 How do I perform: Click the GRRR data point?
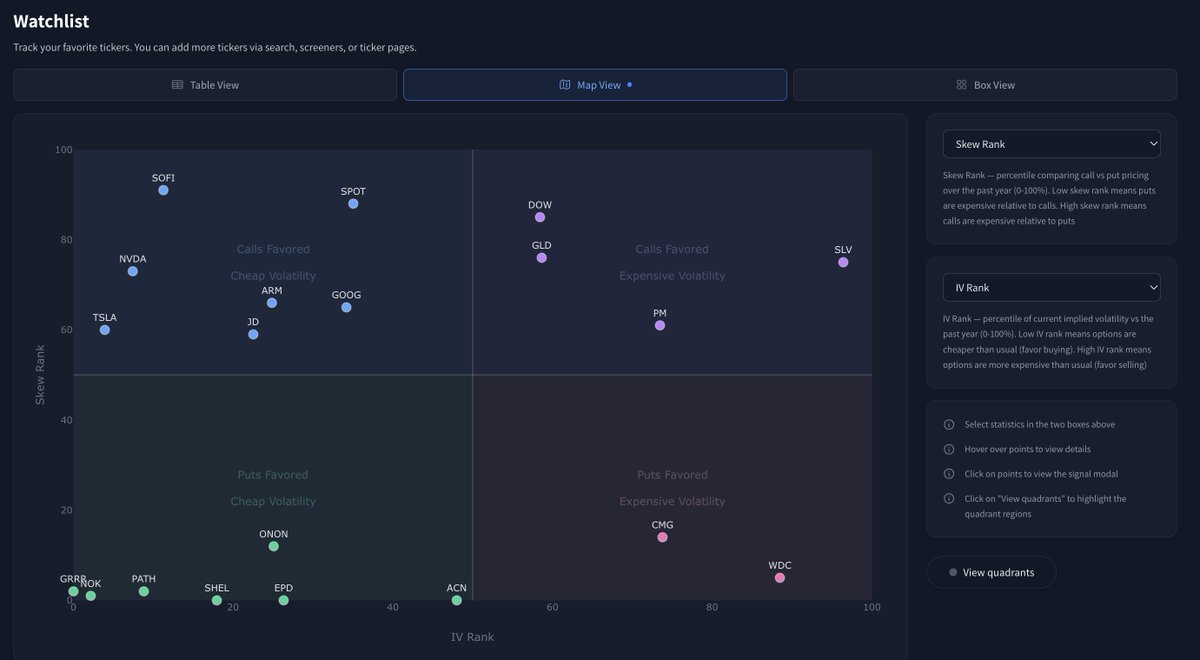pos(73,591)
